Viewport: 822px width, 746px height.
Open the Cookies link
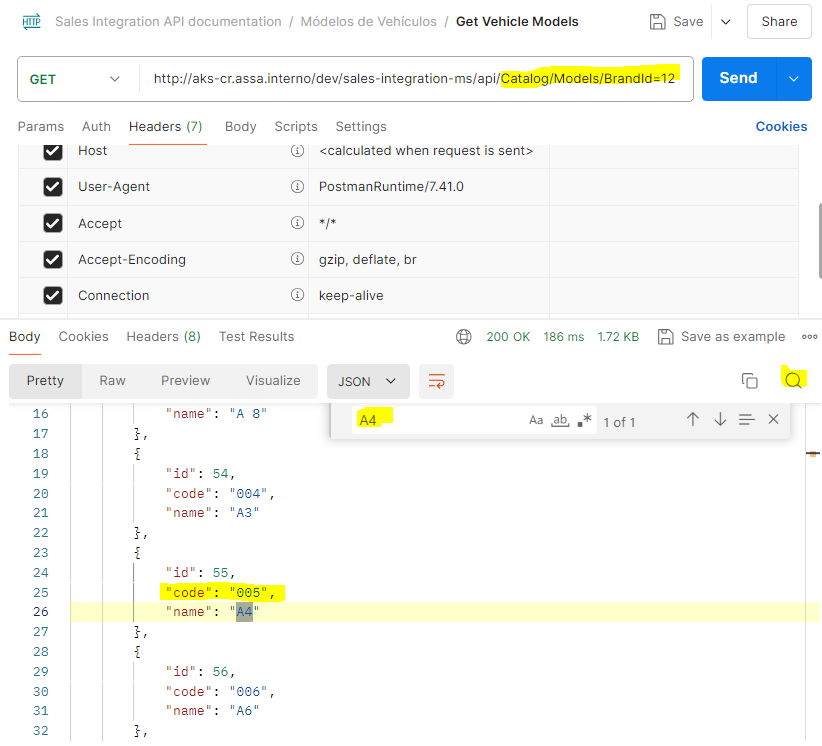781,127
